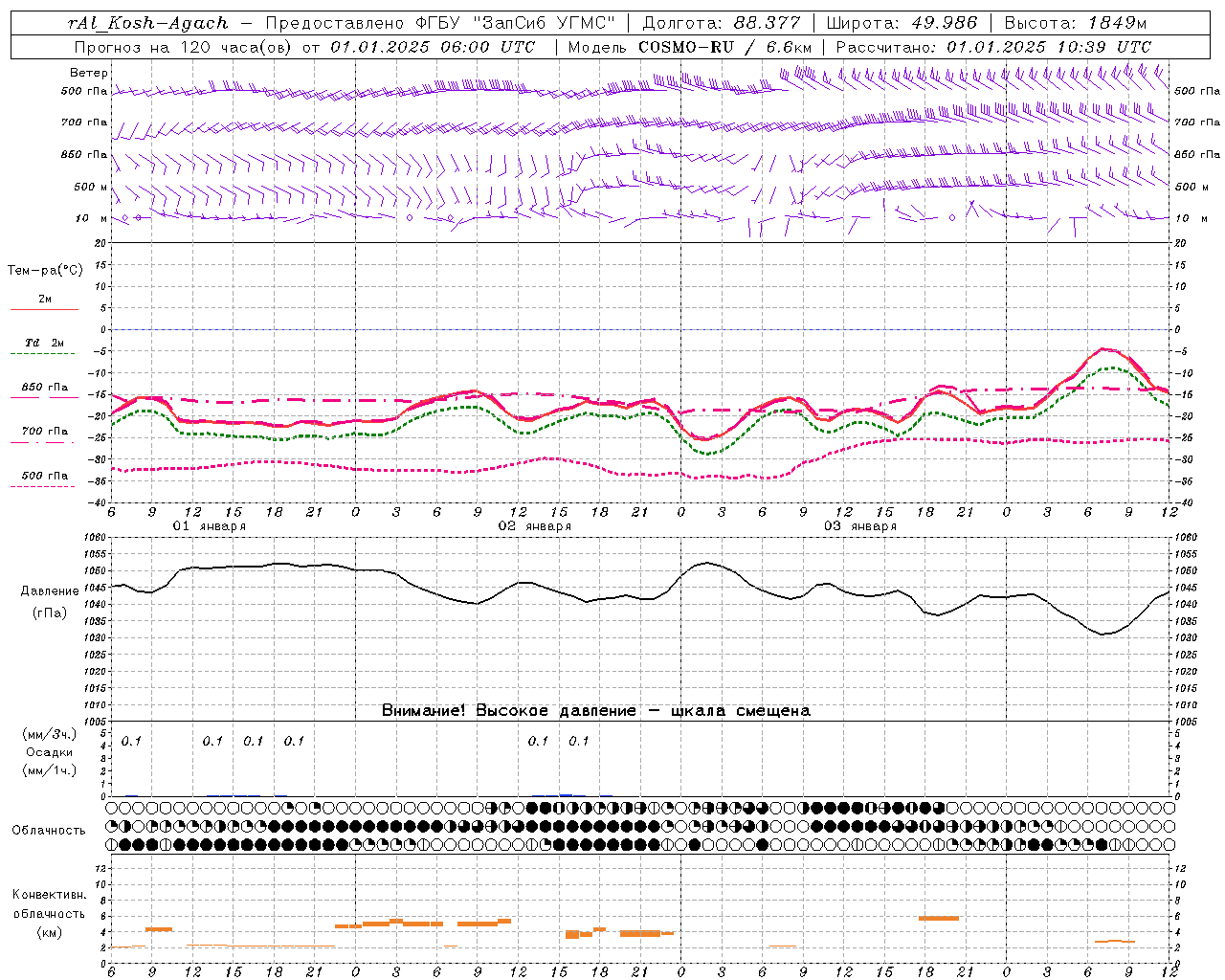The image size is (1225, 980).
Task: Click the pressure unit label (гПа)
Action: pyautogui.click(x=49, y=612)
